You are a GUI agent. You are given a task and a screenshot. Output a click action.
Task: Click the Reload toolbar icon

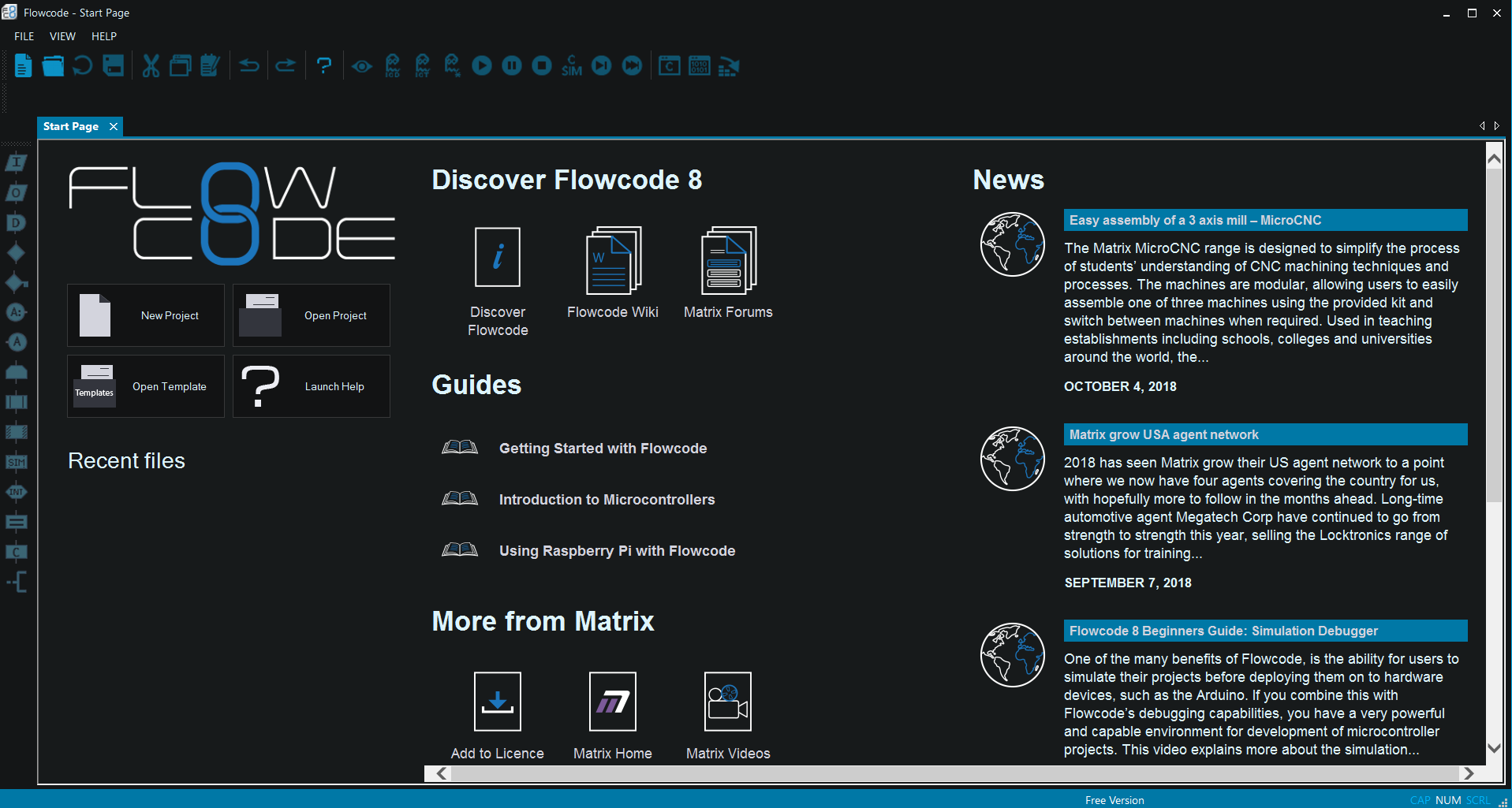coord(83,66)
